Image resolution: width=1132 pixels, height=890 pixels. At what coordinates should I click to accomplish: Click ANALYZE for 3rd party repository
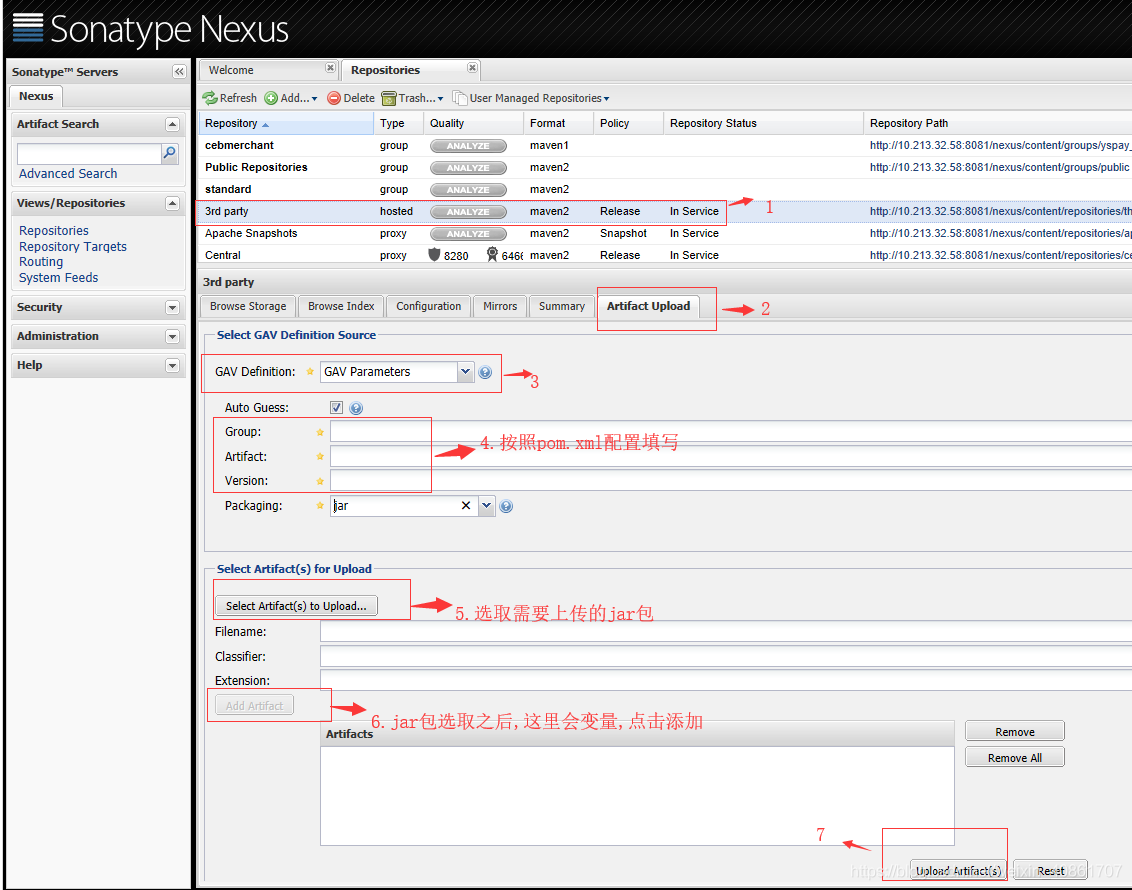point(468,211)
